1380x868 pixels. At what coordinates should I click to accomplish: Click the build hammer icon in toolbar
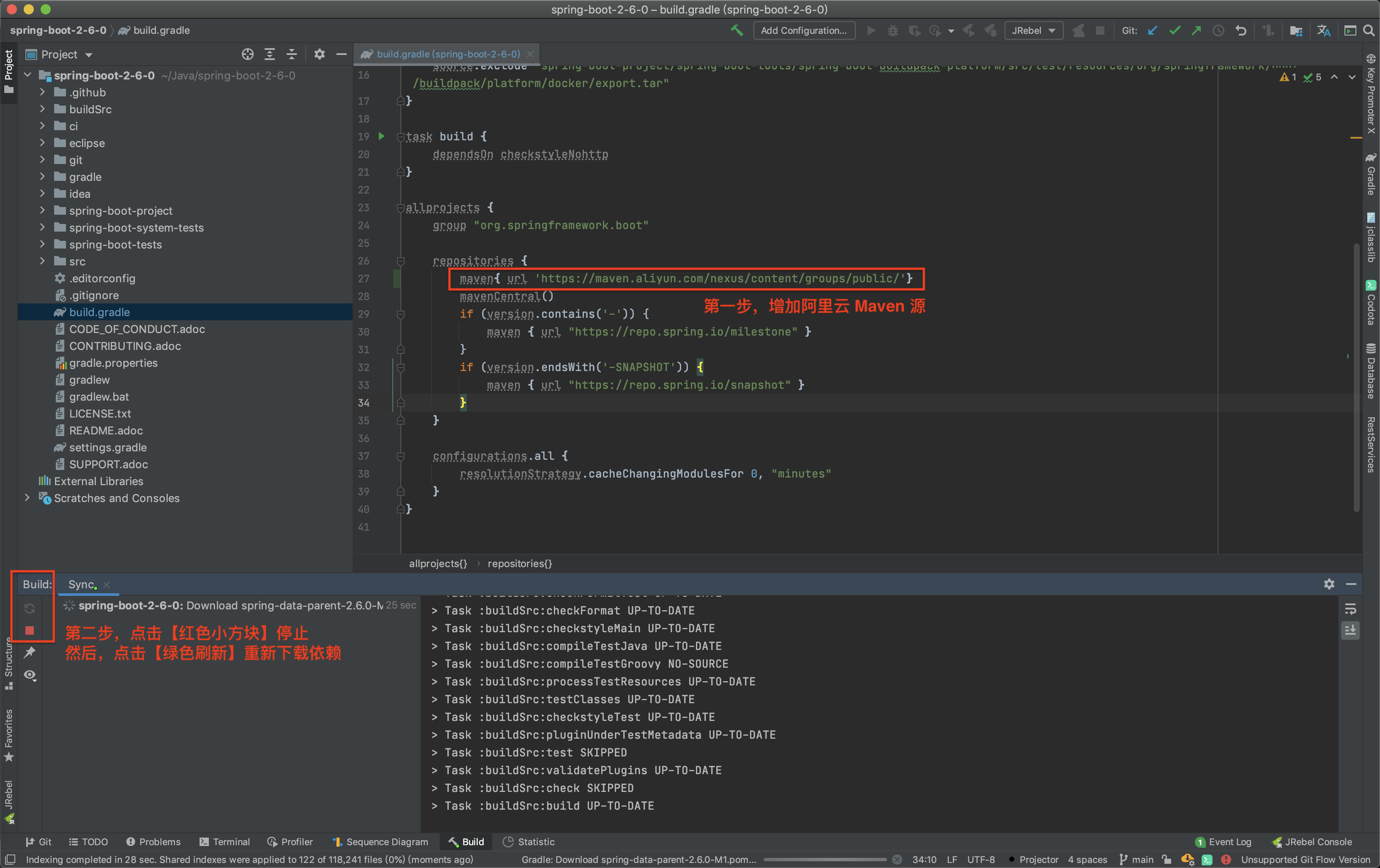(737, 30)
